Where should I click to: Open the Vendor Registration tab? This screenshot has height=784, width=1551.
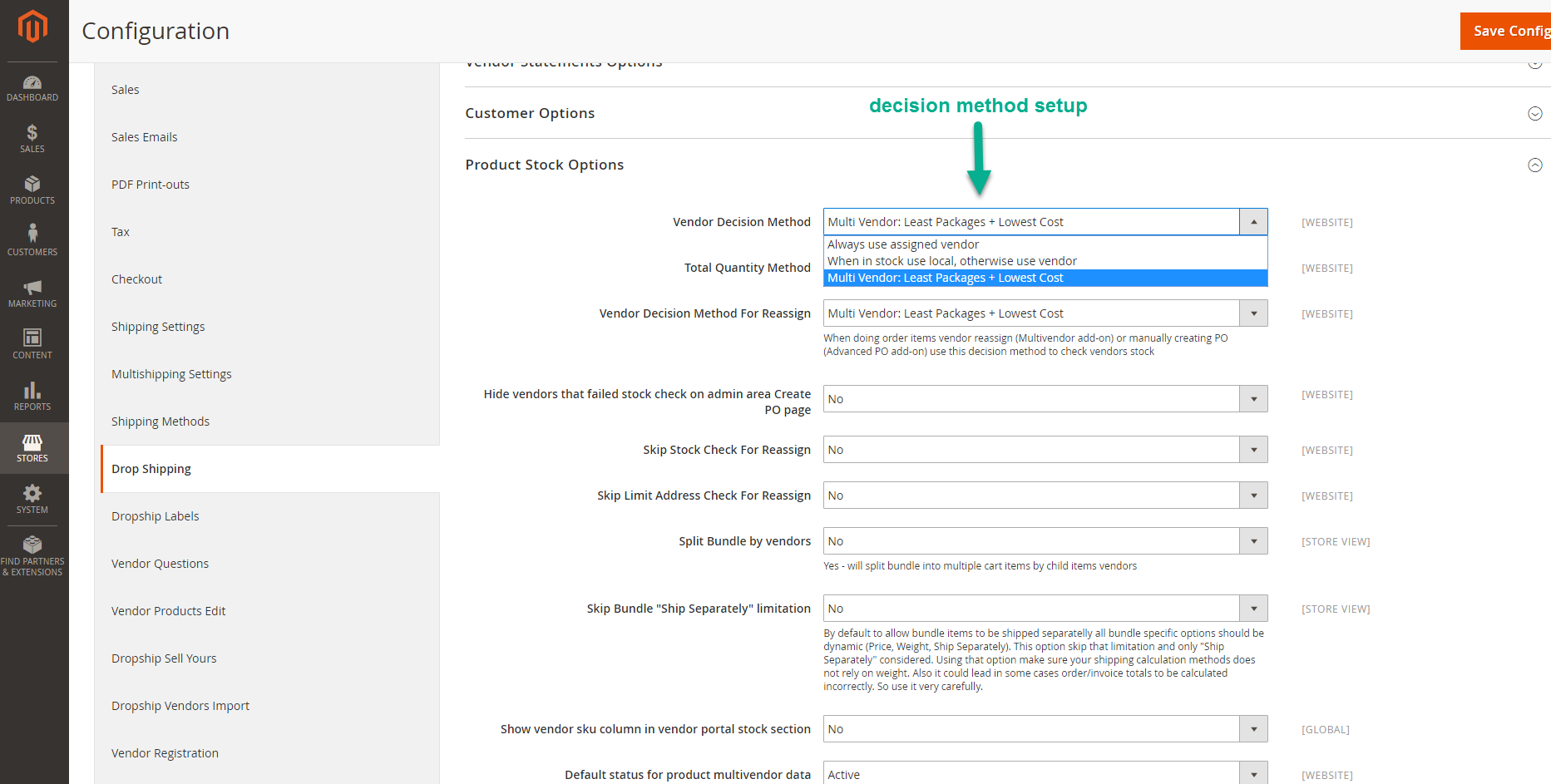[267, 753]
